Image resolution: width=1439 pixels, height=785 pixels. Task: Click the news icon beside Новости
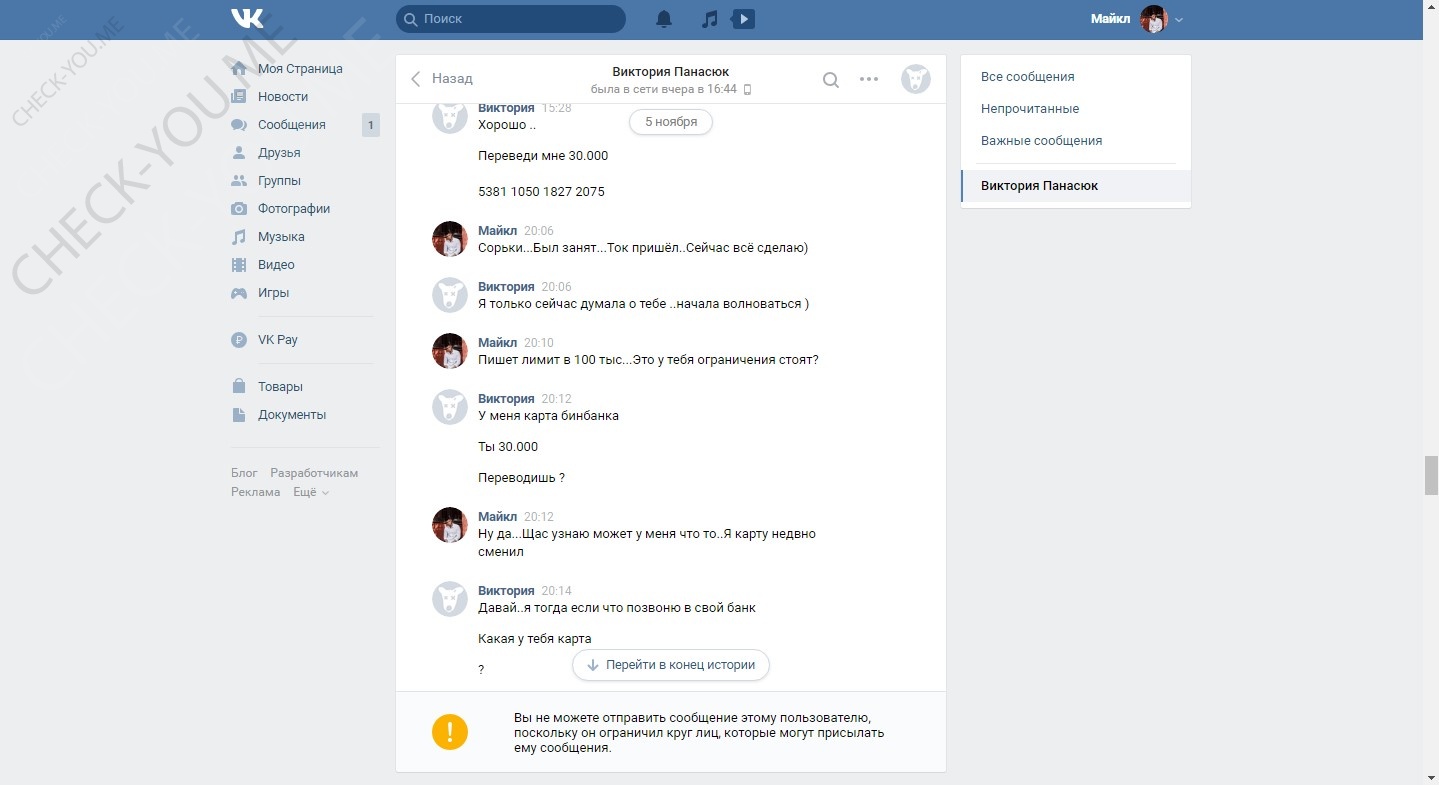tap(239, 97)
